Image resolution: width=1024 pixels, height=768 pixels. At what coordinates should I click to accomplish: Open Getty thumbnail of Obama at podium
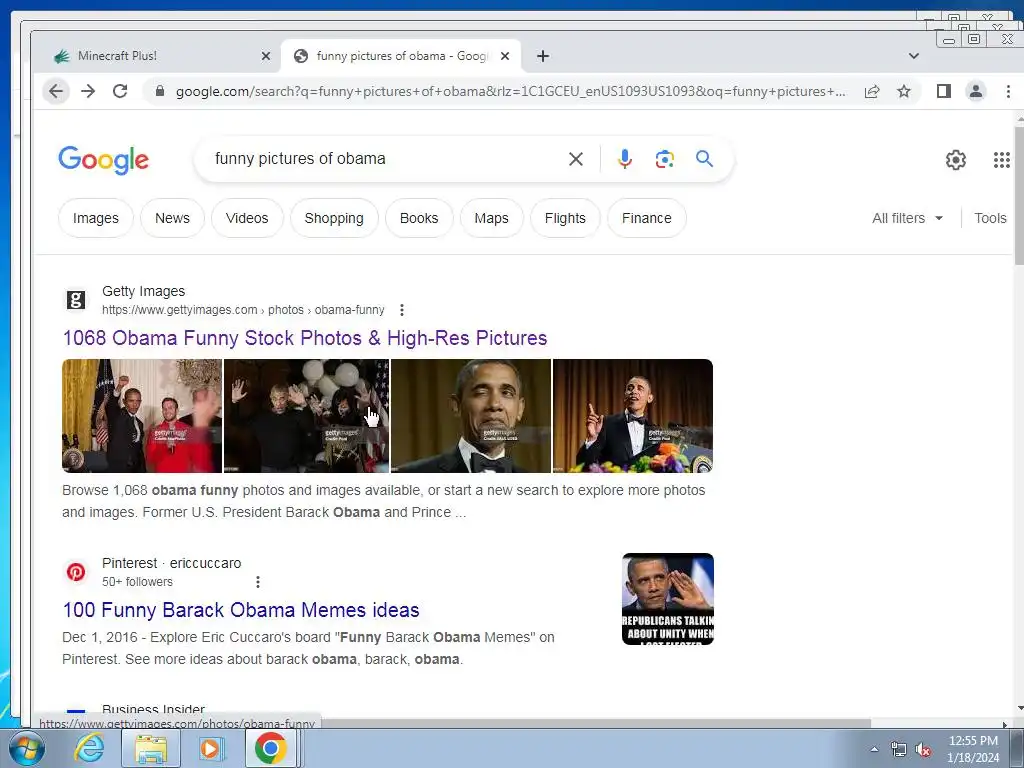click(633, 416)
